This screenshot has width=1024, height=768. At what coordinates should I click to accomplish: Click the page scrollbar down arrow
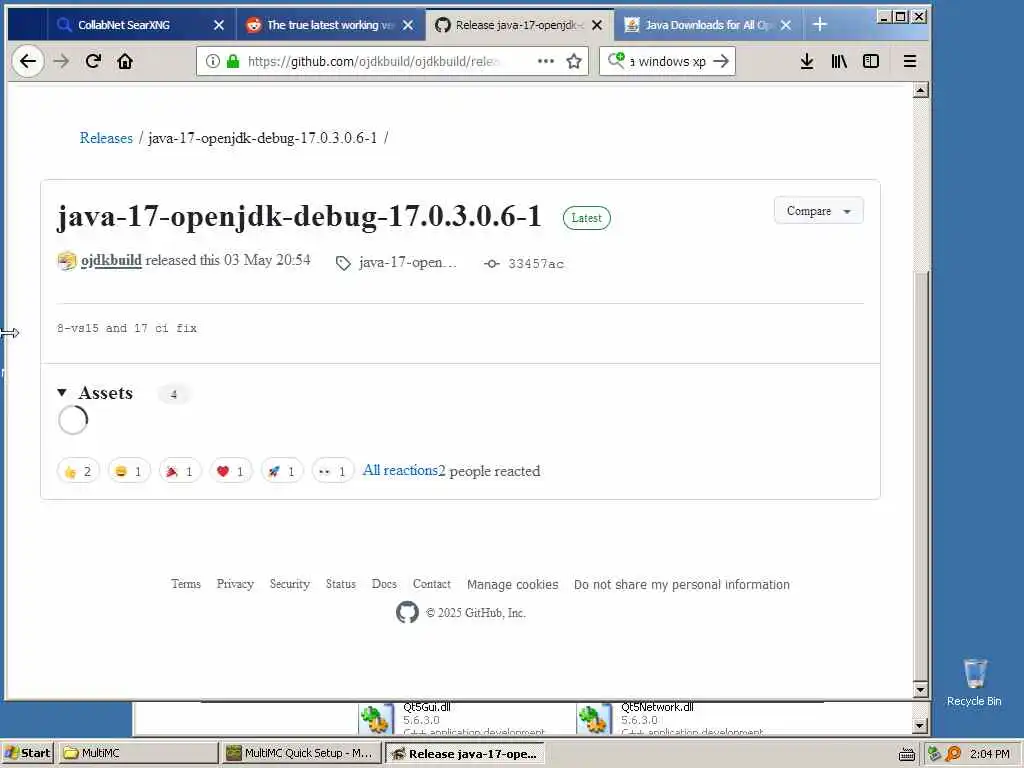point(921,689)
